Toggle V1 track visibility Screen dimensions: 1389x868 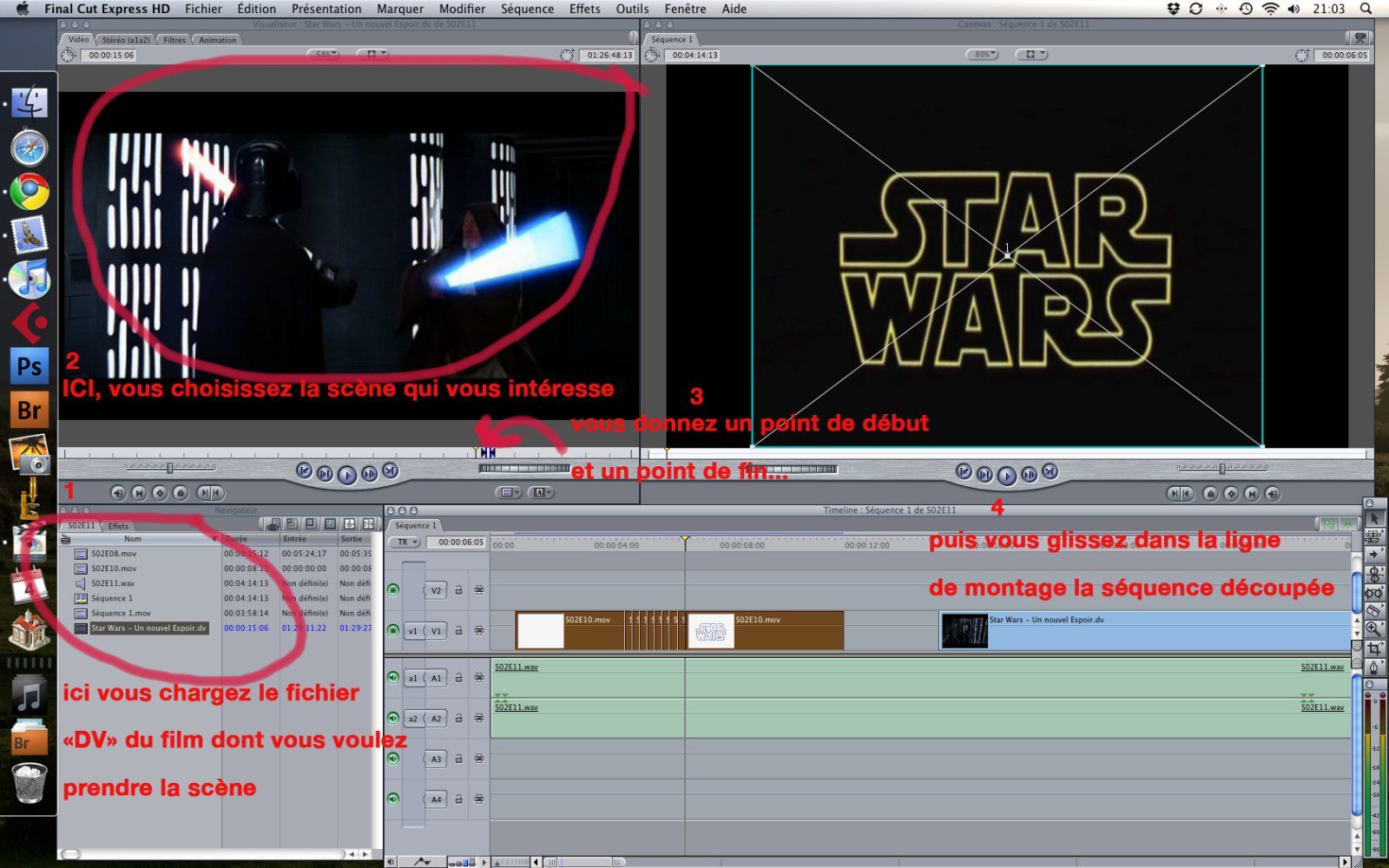393,630
